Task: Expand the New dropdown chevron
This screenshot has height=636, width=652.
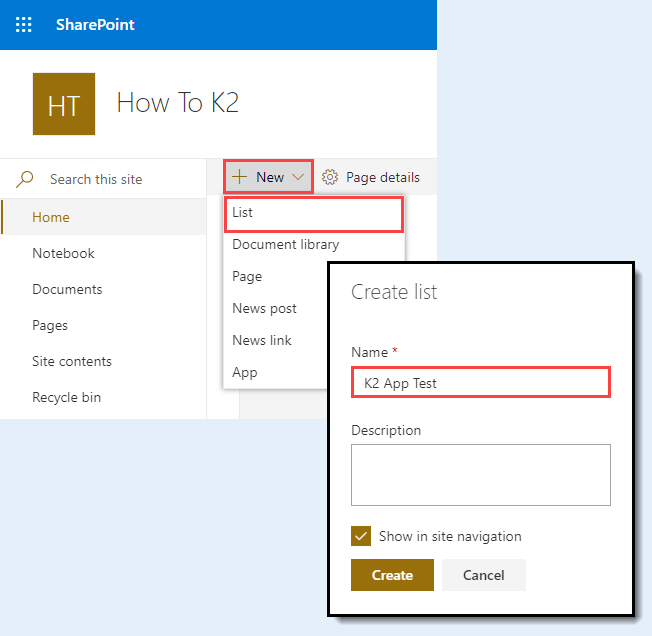Action: [x=298, y=177]
